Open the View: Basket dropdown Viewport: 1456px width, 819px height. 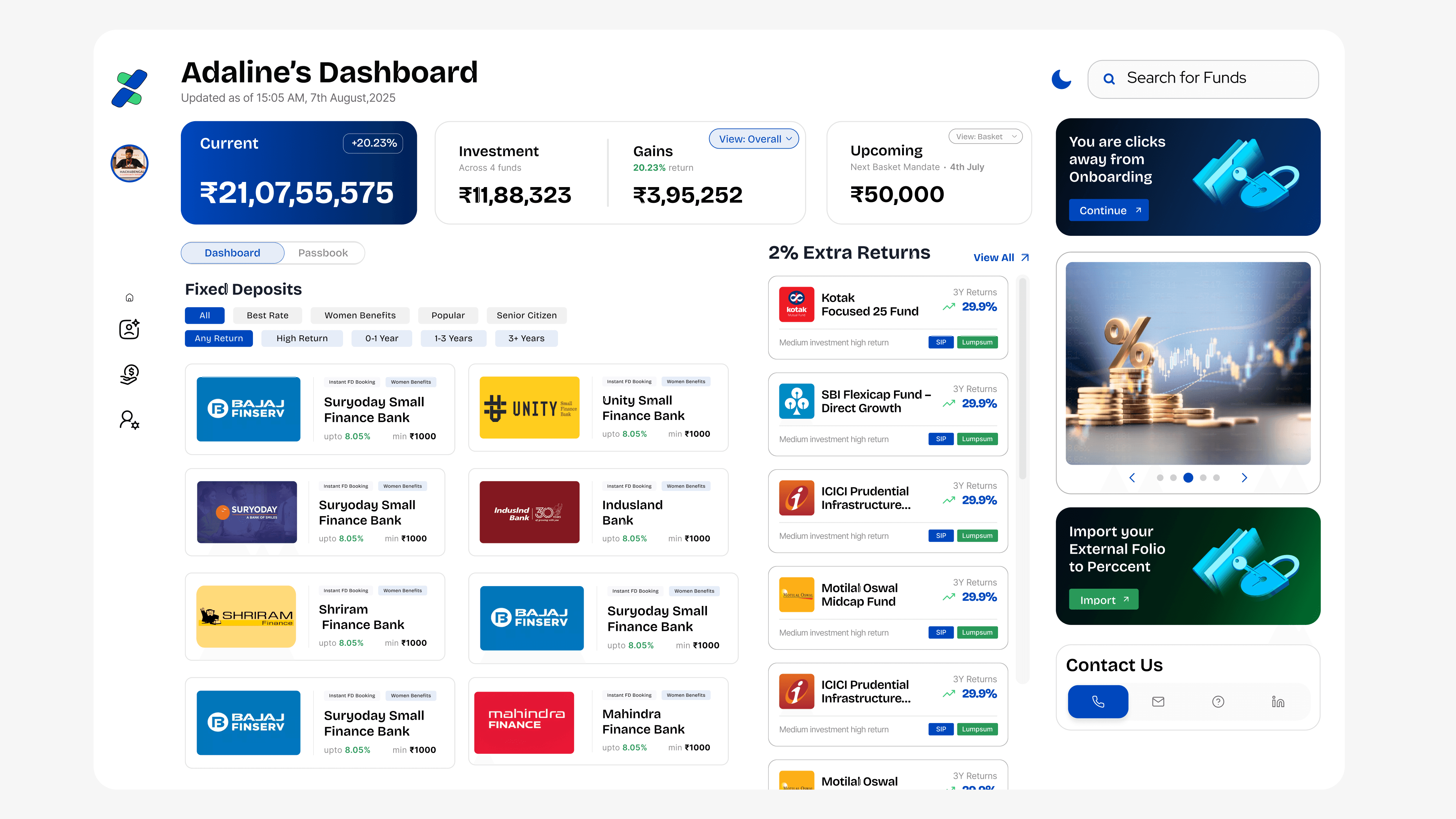(x=985, y=136)
